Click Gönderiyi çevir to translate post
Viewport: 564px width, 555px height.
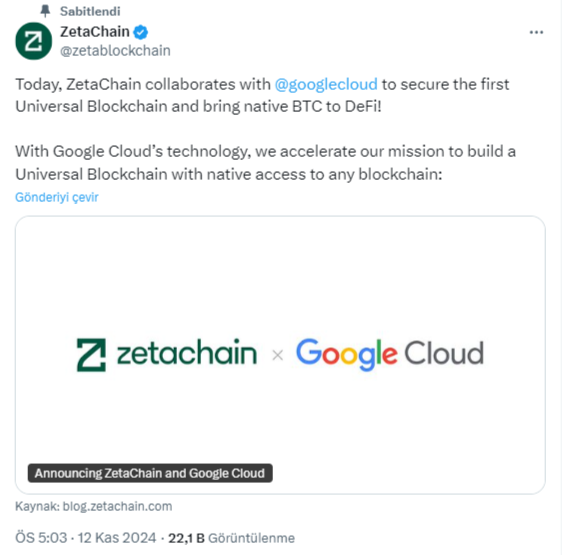pos(56,197)
